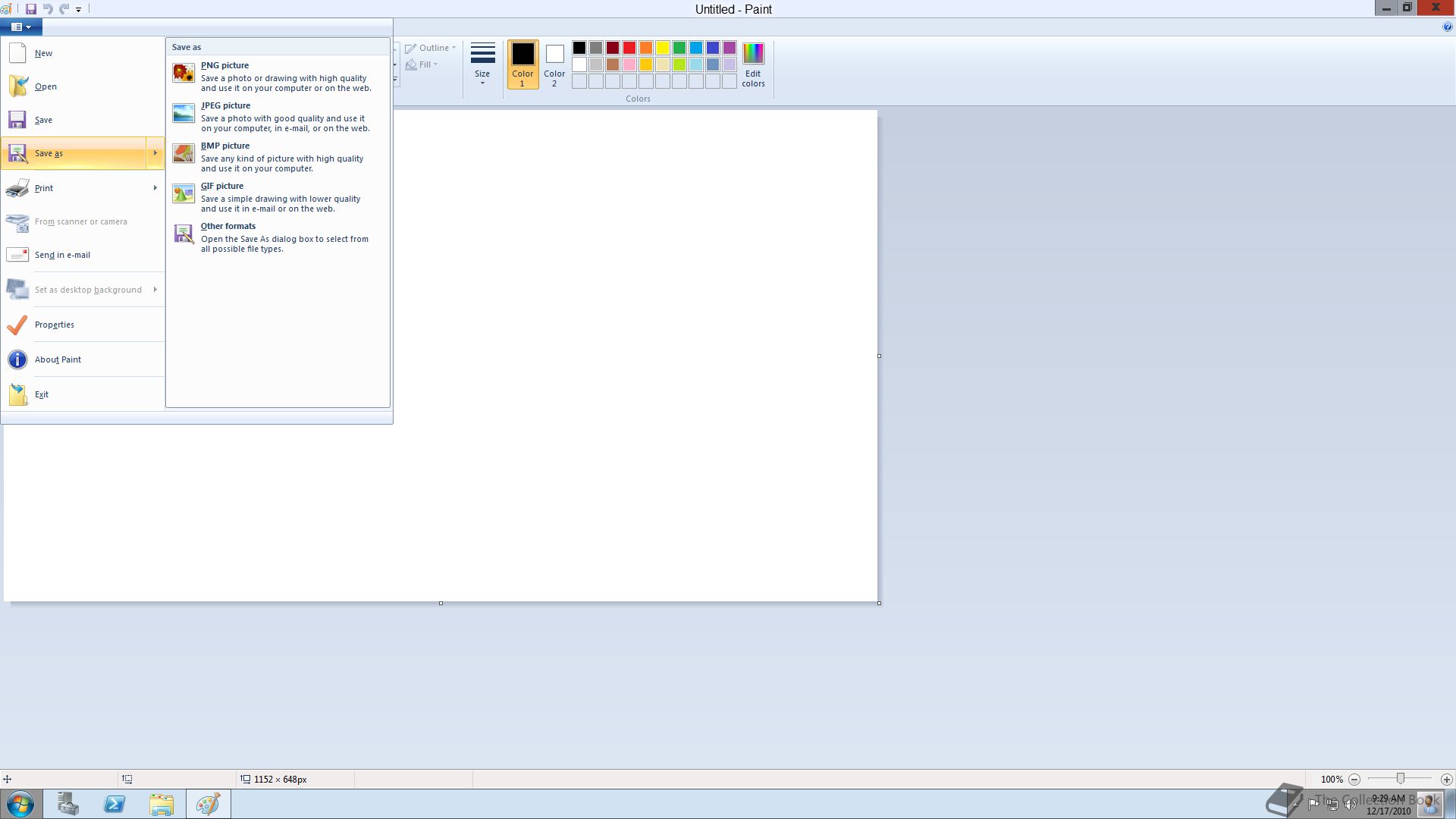This screenshot has width=1456, height=819.
Task: Open the Outline dropdown
Action: 431,48
